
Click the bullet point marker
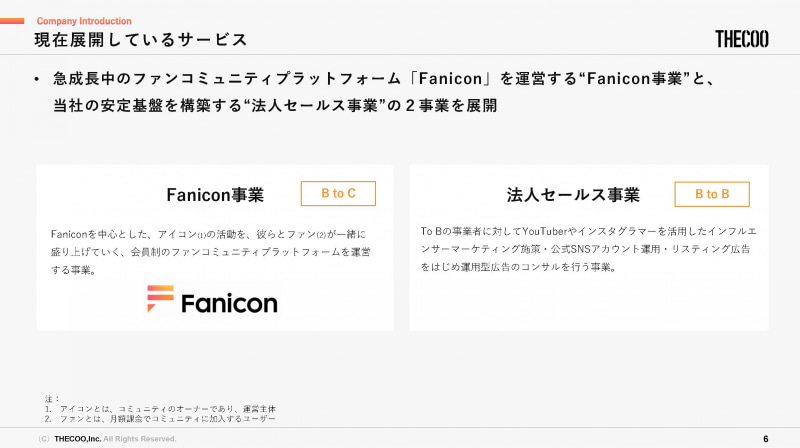[x=36, y=79]
